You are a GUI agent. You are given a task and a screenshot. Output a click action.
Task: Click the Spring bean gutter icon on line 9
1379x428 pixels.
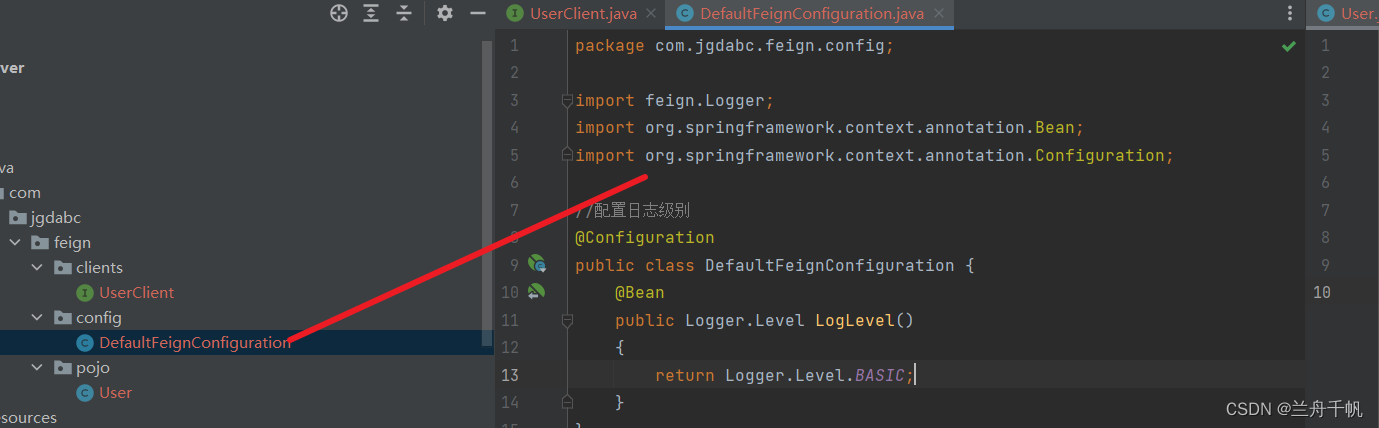pyautogui.click(x=537, y=265)
